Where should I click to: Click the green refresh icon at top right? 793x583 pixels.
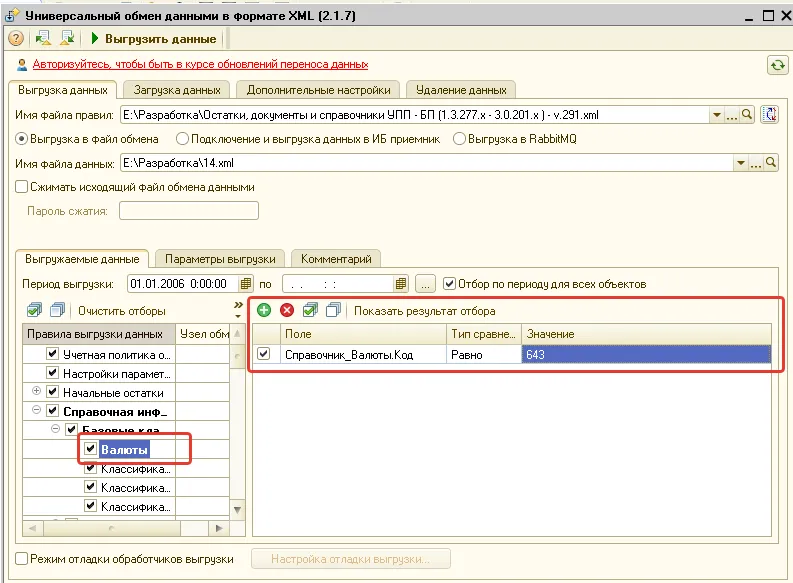tap(777, 65)
